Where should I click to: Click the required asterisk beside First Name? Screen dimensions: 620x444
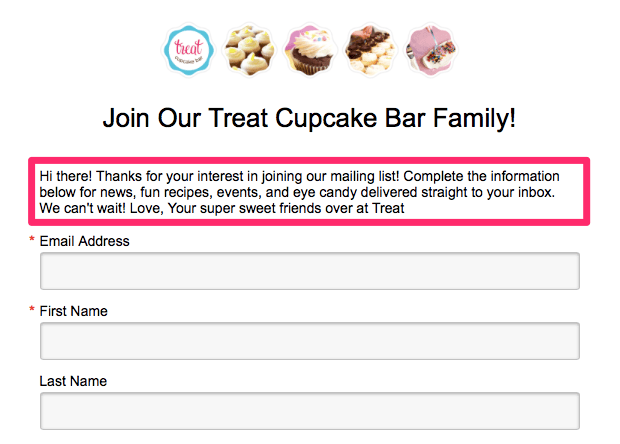pos(32,309)
